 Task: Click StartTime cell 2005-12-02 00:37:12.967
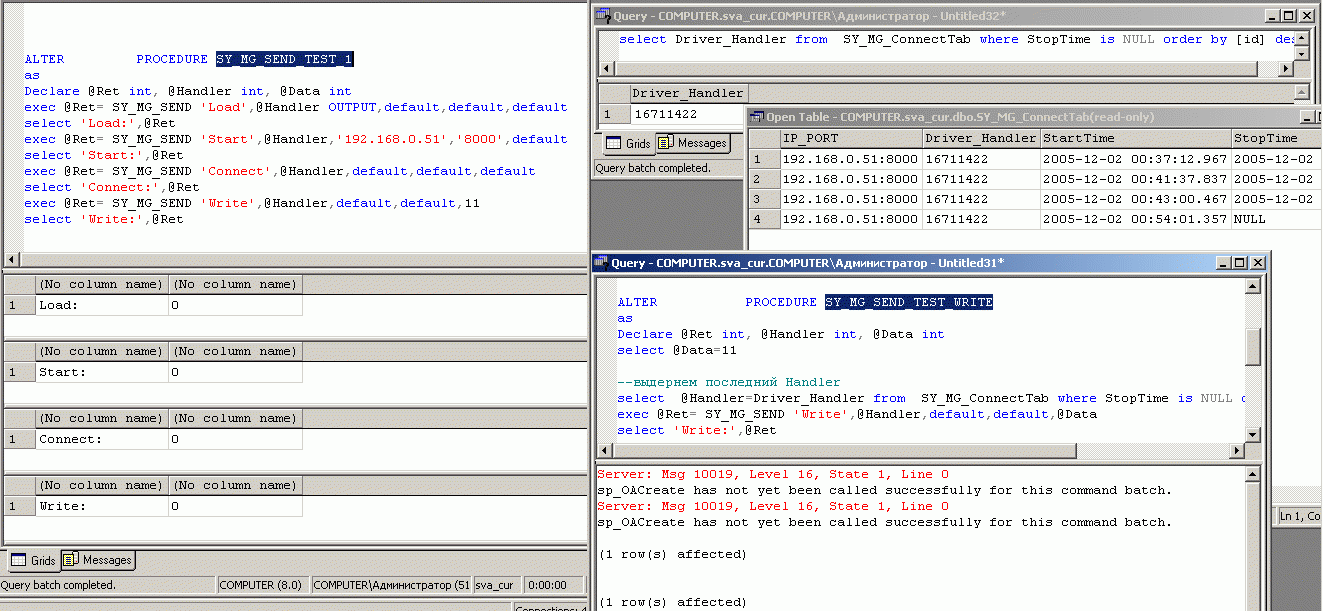pyautogui.click(x=1136, y=159)
